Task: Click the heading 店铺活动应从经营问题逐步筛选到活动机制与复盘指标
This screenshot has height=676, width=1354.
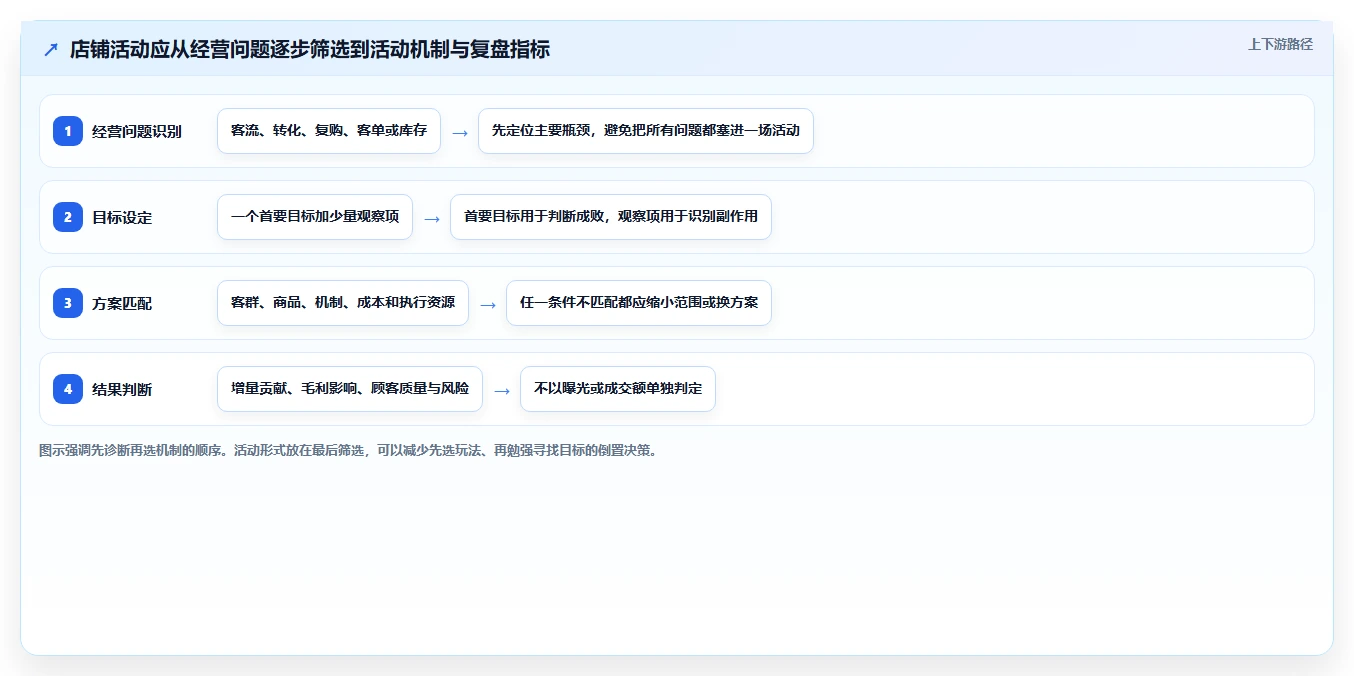Action: (310, 49)
